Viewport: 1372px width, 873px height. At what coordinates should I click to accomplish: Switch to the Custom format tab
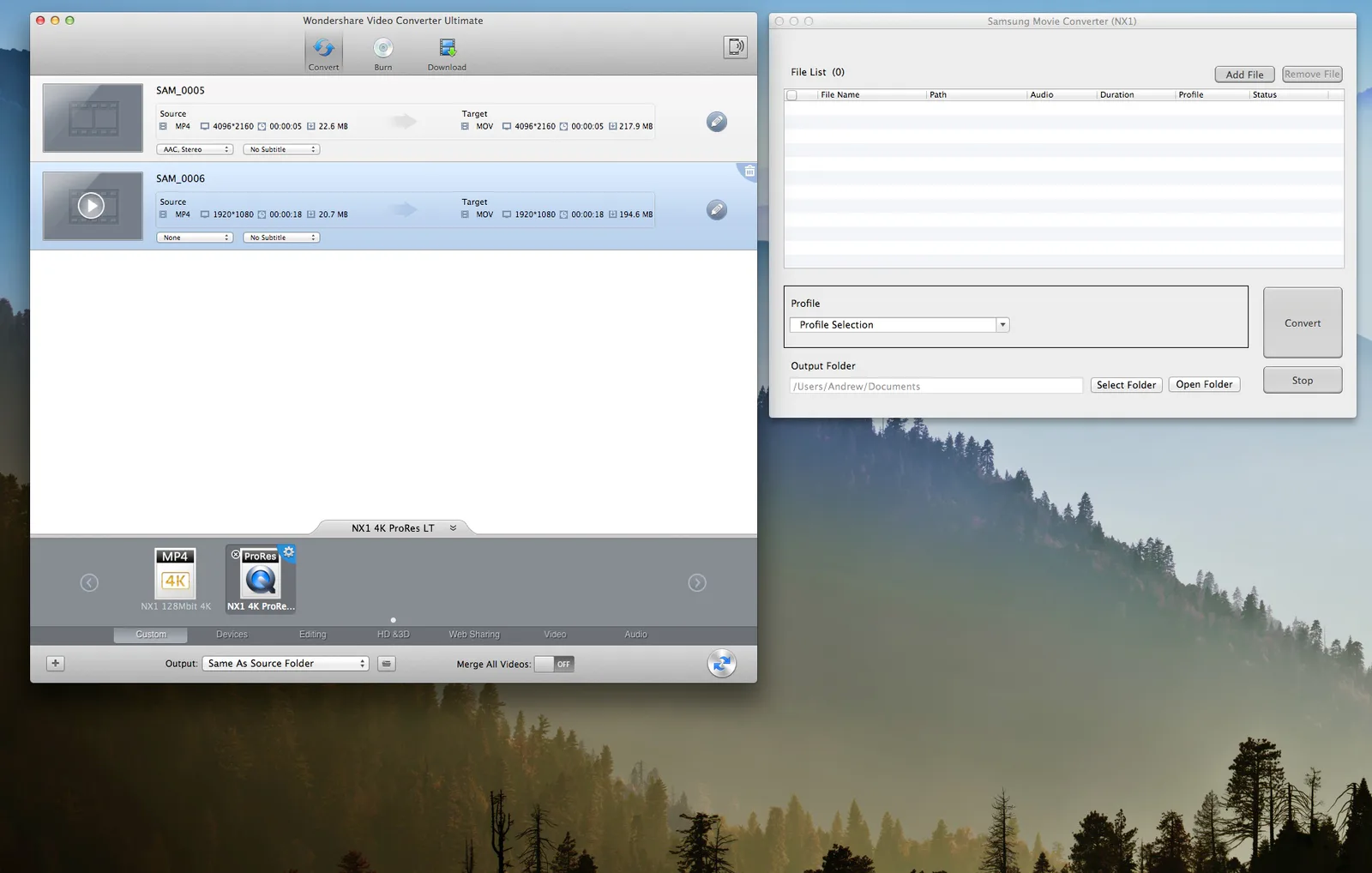point(151,635)
